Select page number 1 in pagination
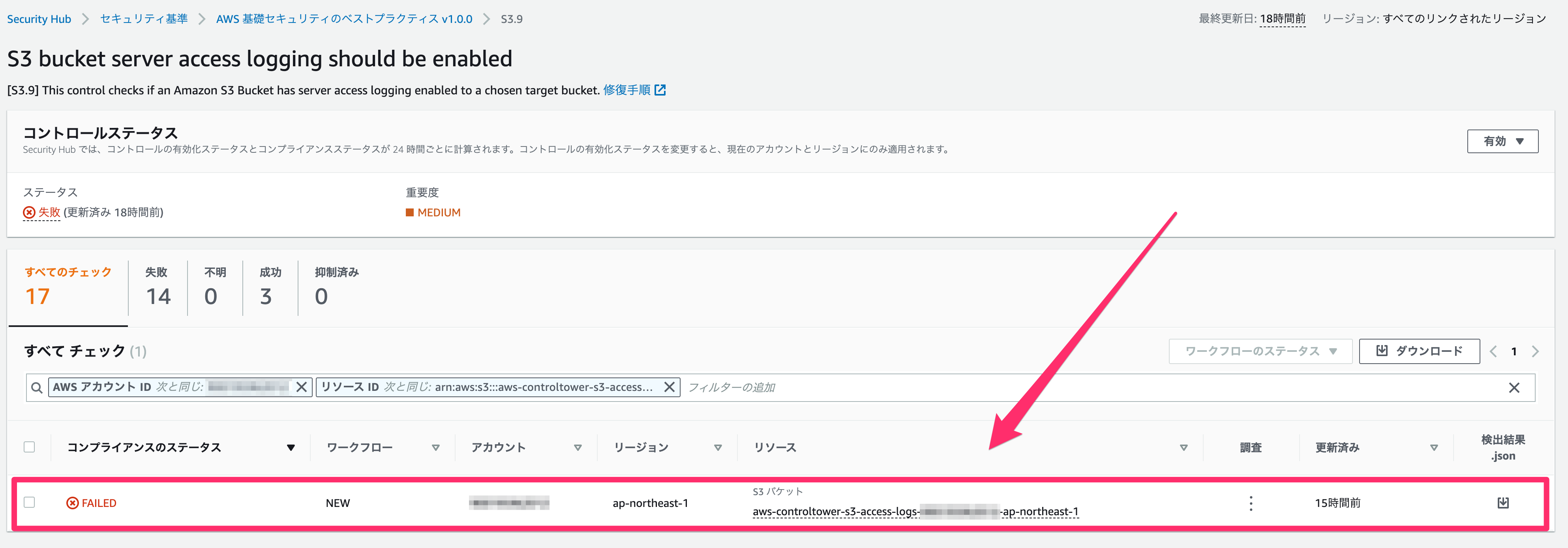Screen dimensions: 1568x548 [x=1514, y=351]
